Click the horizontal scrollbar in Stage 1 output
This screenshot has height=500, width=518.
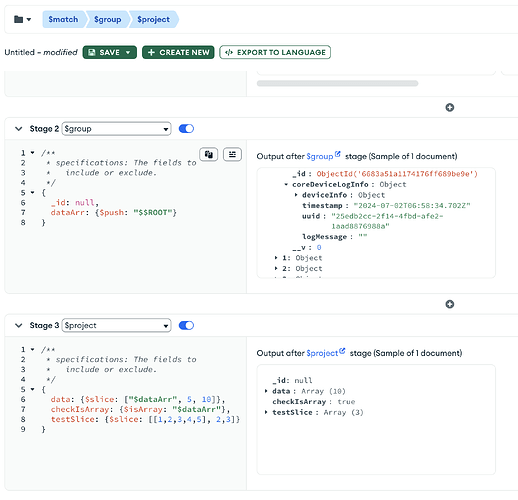337,83
